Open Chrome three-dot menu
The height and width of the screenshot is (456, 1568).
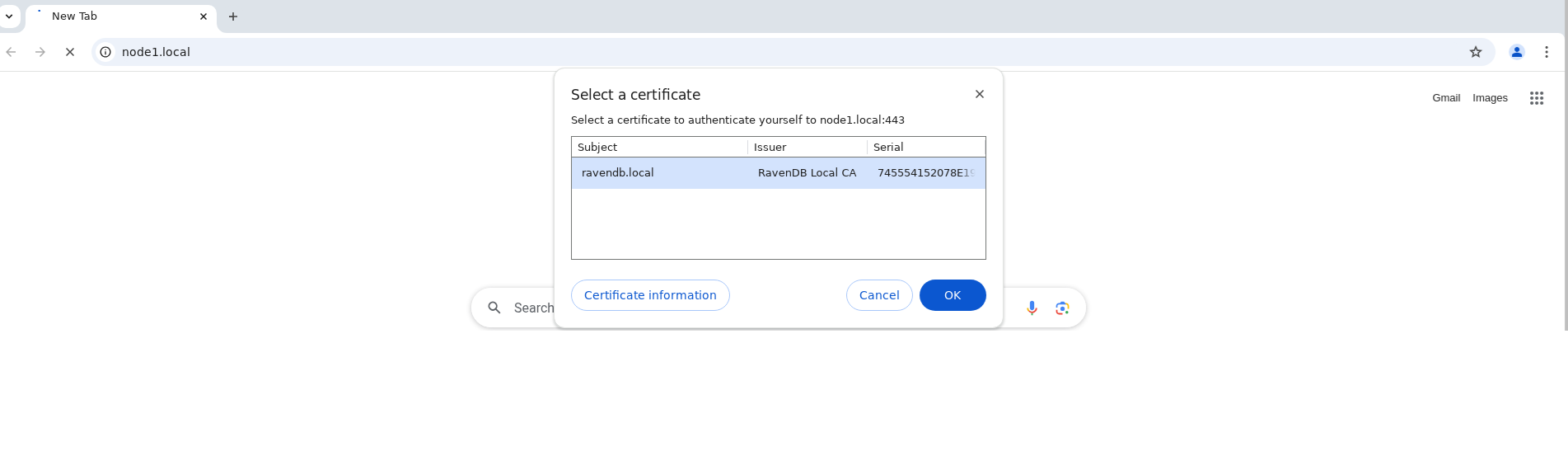(x=1547, y=52)
